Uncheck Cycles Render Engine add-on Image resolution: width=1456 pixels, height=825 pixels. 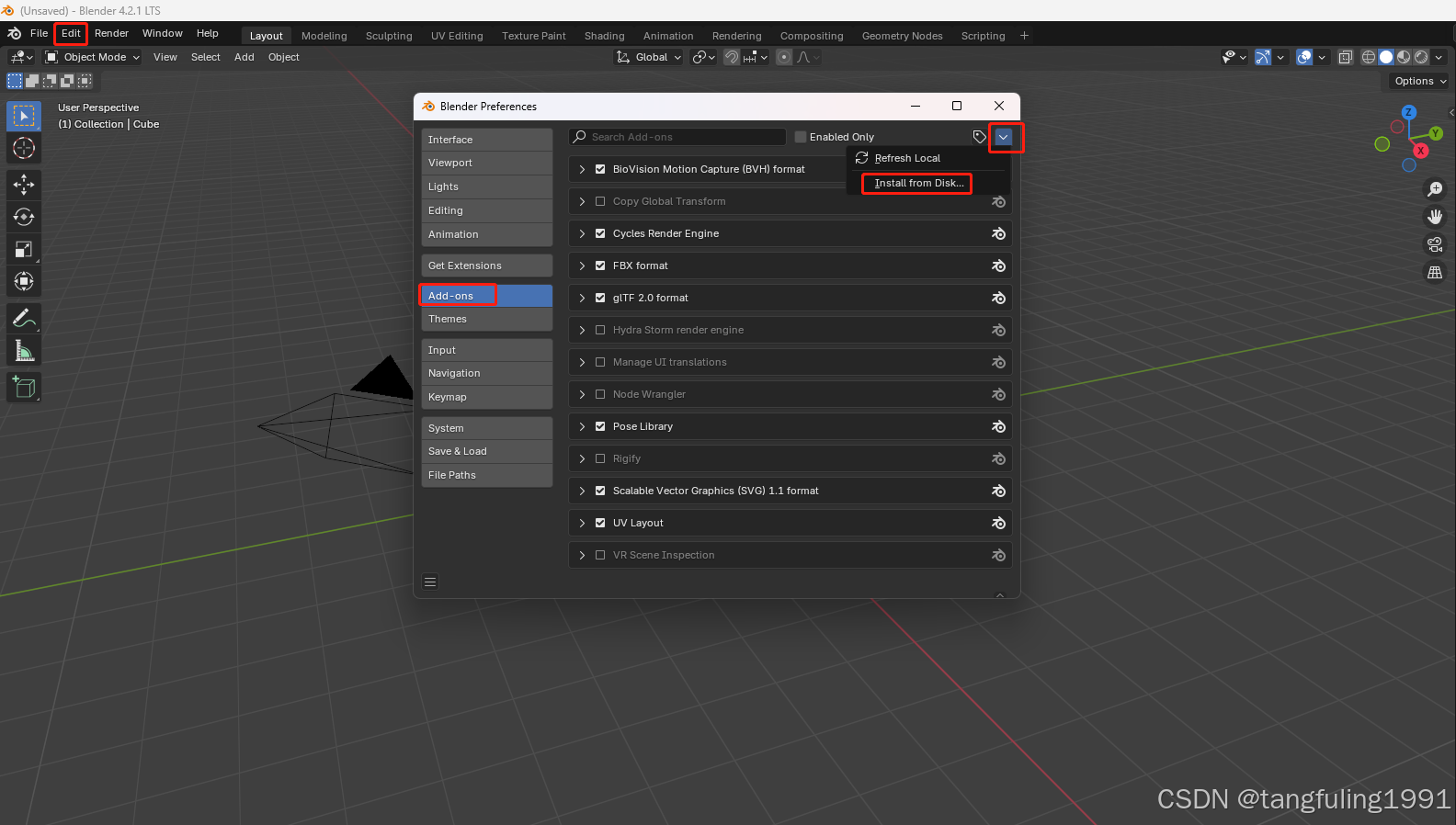point(600,233)
